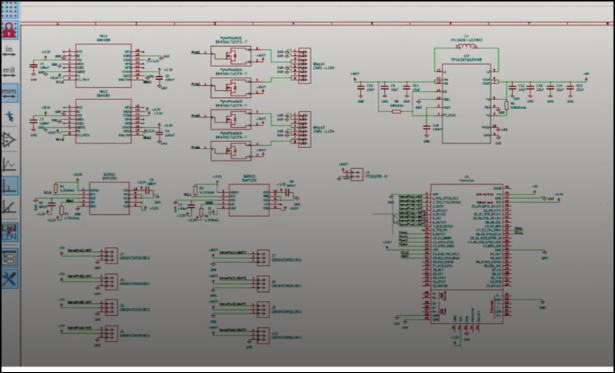The height and width of the screenshot is (373, 615).
Task: Select the IMU1 sensor symbol
Action: pyautogui.click(x=103, y=66)
